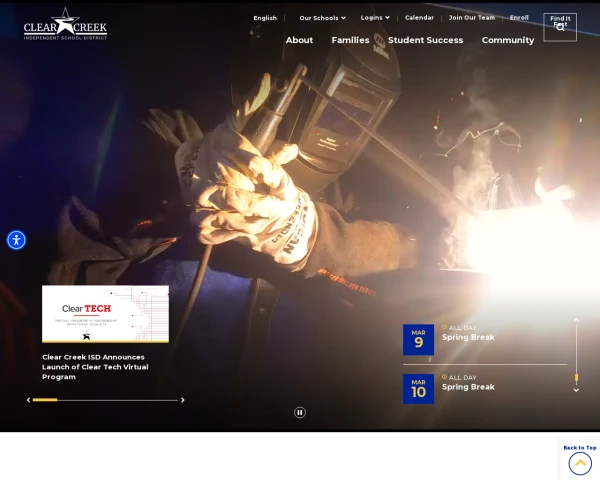
Task: Pause the background video
Action: coord(300,412)
